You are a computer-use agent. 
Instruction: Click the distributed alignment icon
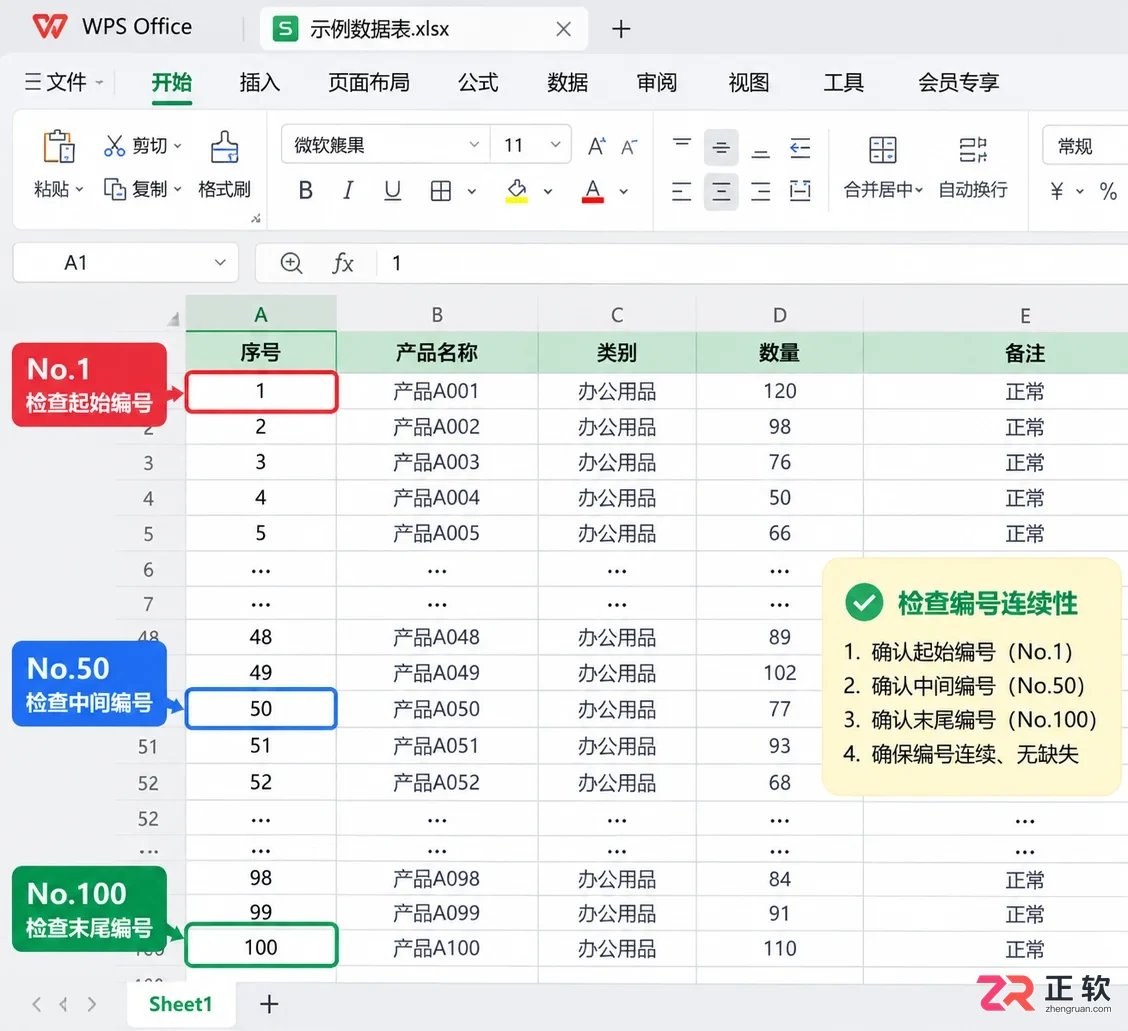click(x=800, y=191)
